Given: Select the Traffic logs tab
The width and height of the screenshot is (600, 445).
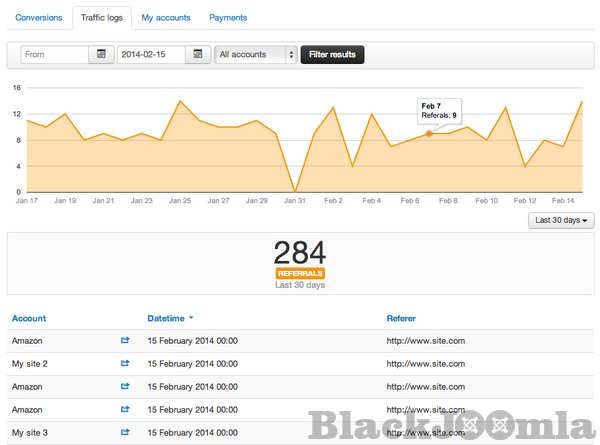Looking at the screenshot, I should (100, 18).
